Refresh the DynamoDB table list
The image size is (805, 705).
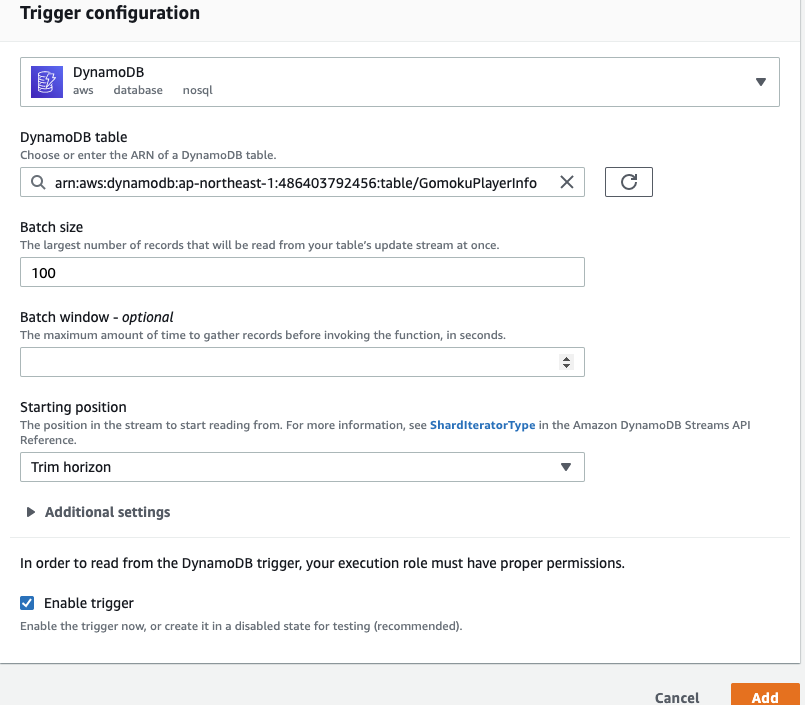pyautogui.click(x=628, y=182)
